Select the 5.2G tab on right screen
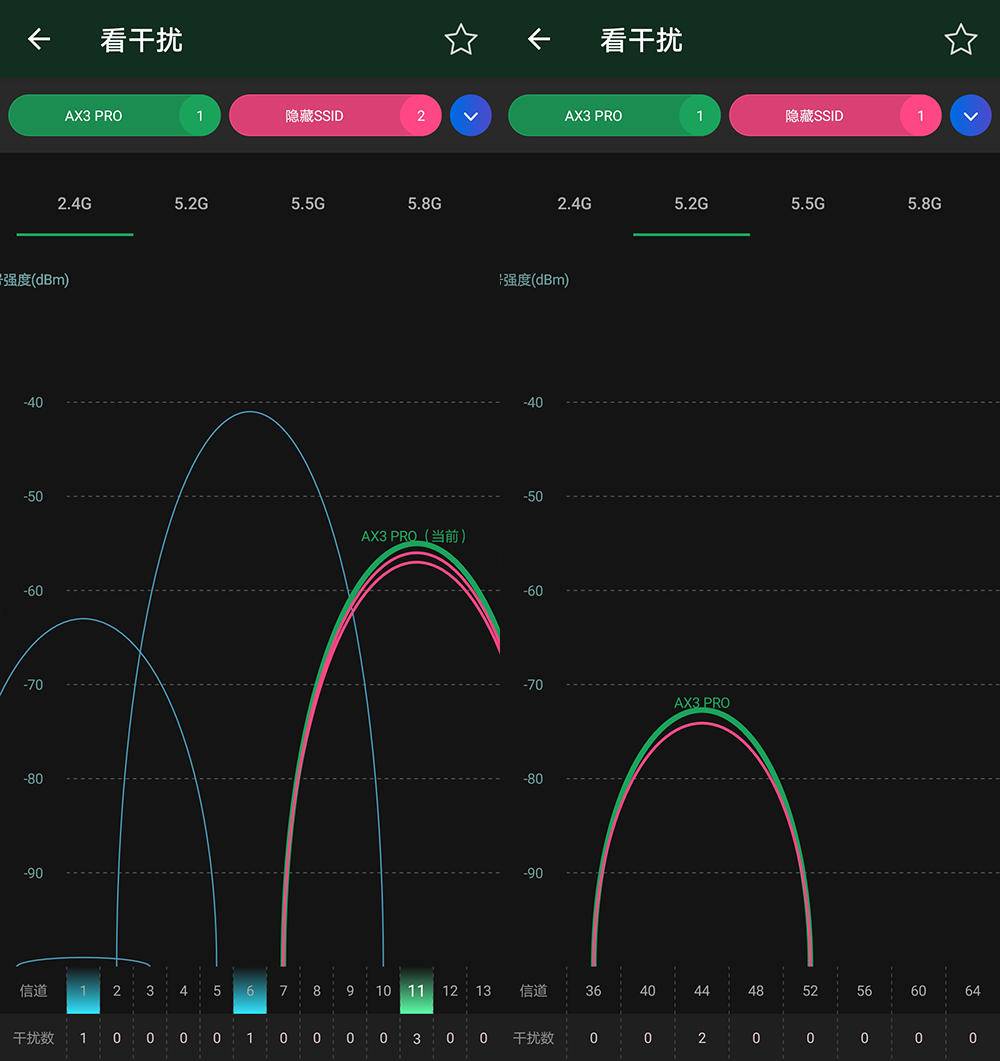Viewport: 1000px width, 1061px height. coord(691,204)
